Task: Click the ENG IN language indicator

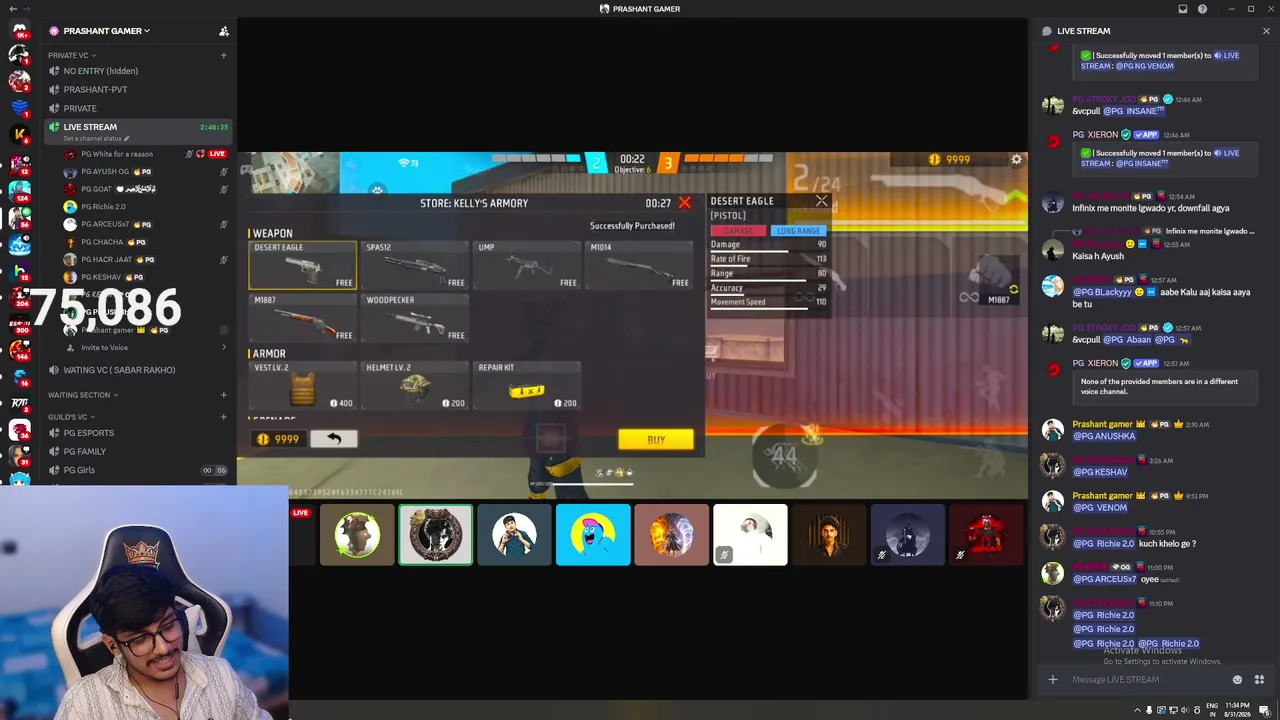Action: point(1212,710)
